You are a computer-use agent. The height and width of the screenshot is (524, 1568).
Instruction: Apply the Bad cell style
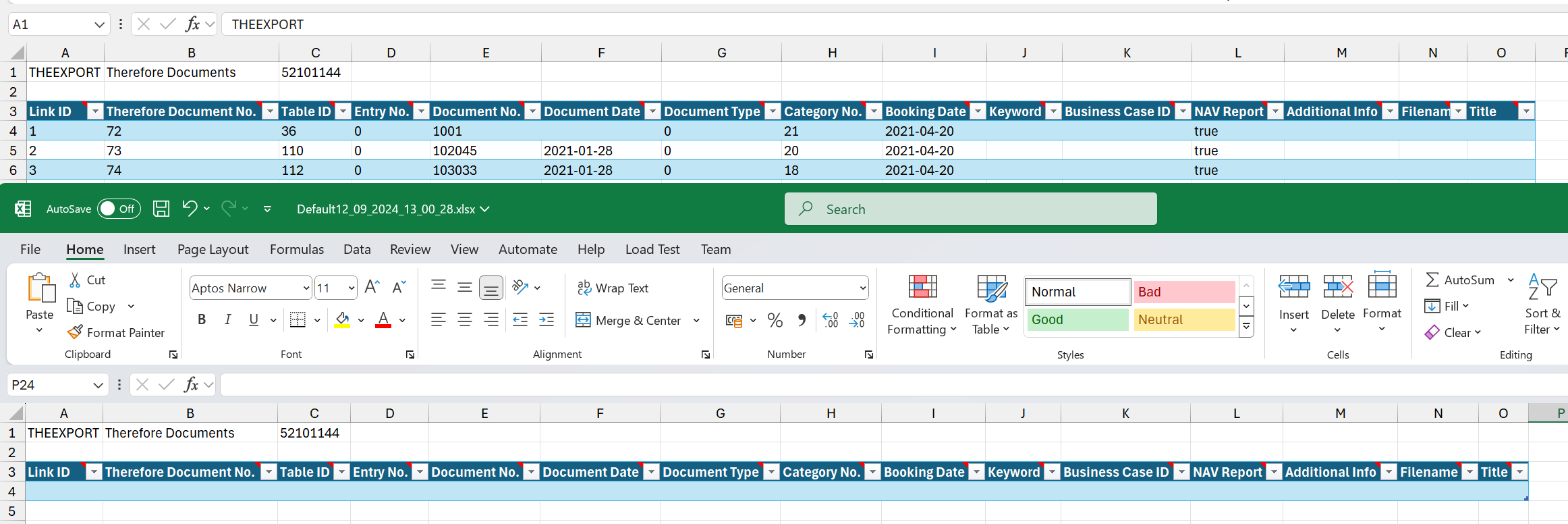tap(1184, 292)
